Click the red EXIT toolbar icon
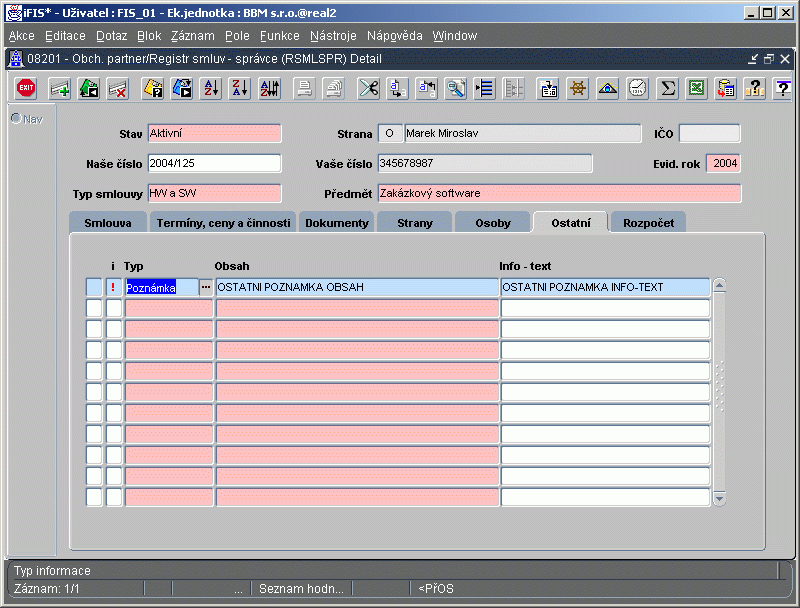 pos(27,89)
